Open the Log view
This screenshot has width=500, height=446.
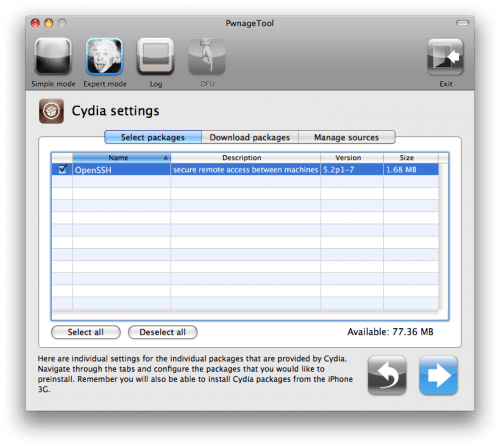click(156, 56)
